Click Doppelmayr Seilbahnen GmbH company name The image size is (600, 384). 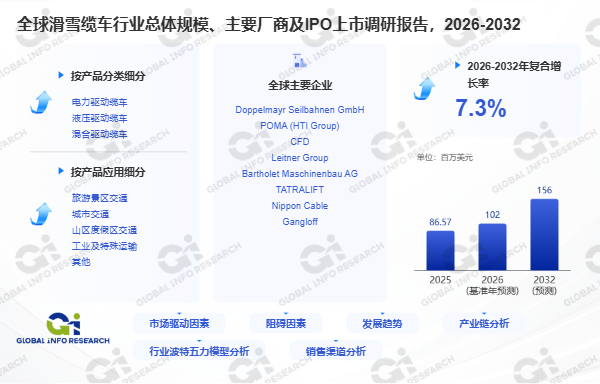[300, 110]
